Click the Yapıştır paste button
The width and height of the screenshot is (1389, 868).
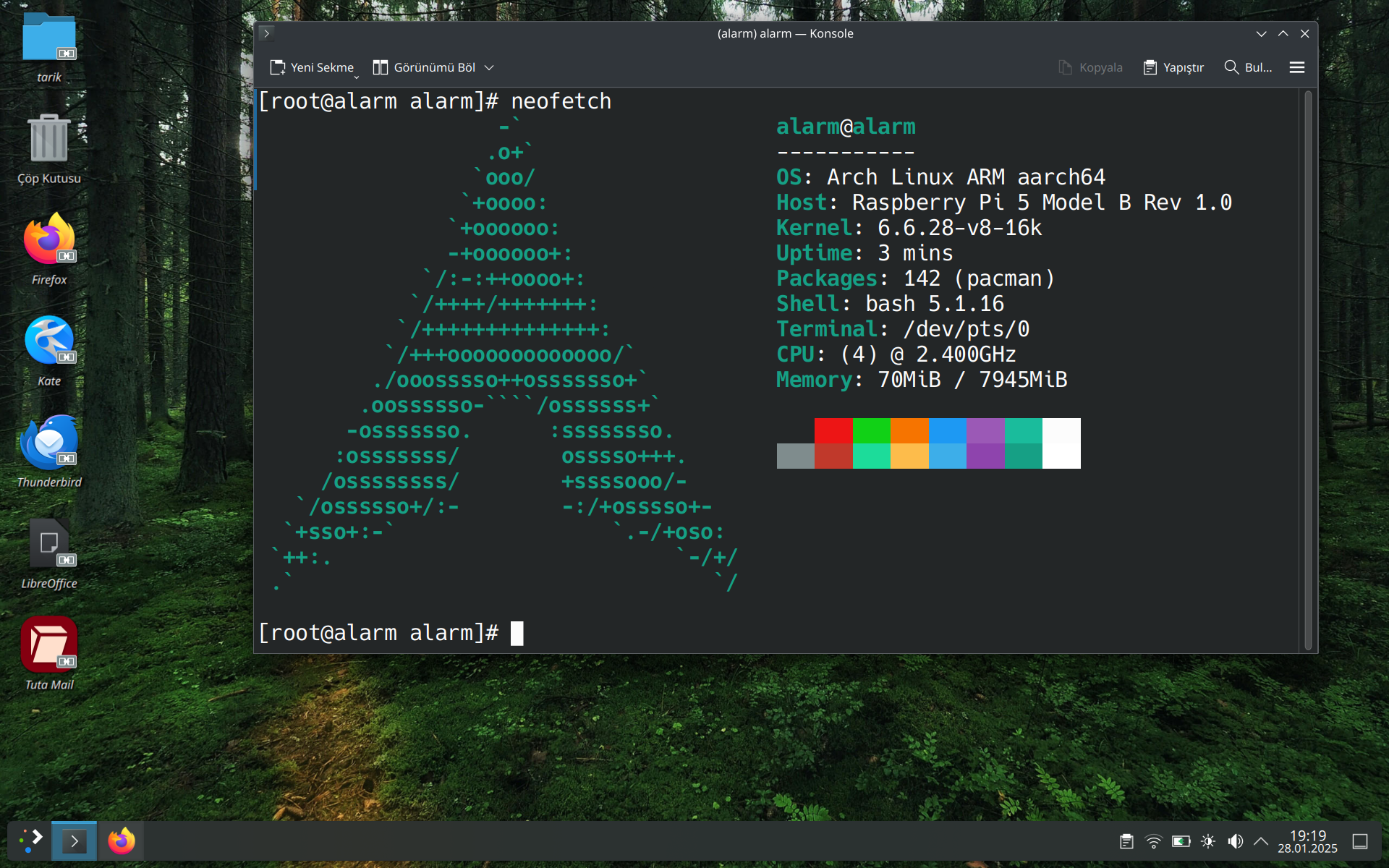[x=1173, y=67]
